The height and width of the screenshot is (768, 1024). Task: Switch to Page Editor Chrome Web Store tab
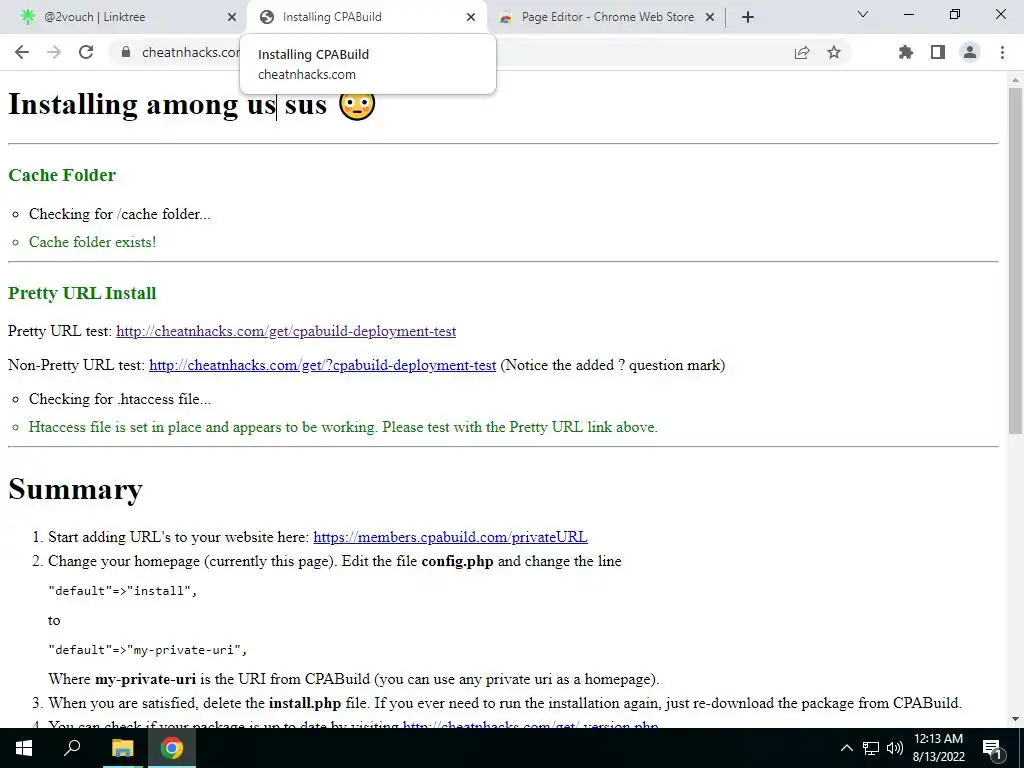pos(607,17)
